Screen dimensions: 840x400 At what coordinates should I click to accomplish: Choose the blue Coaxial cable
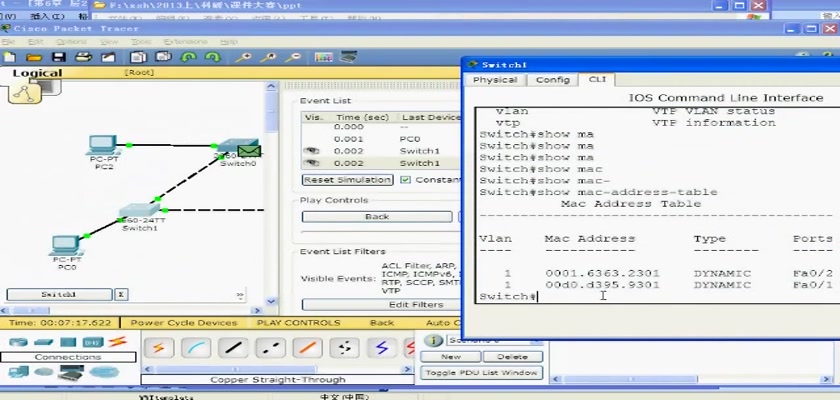coord(381,348)
